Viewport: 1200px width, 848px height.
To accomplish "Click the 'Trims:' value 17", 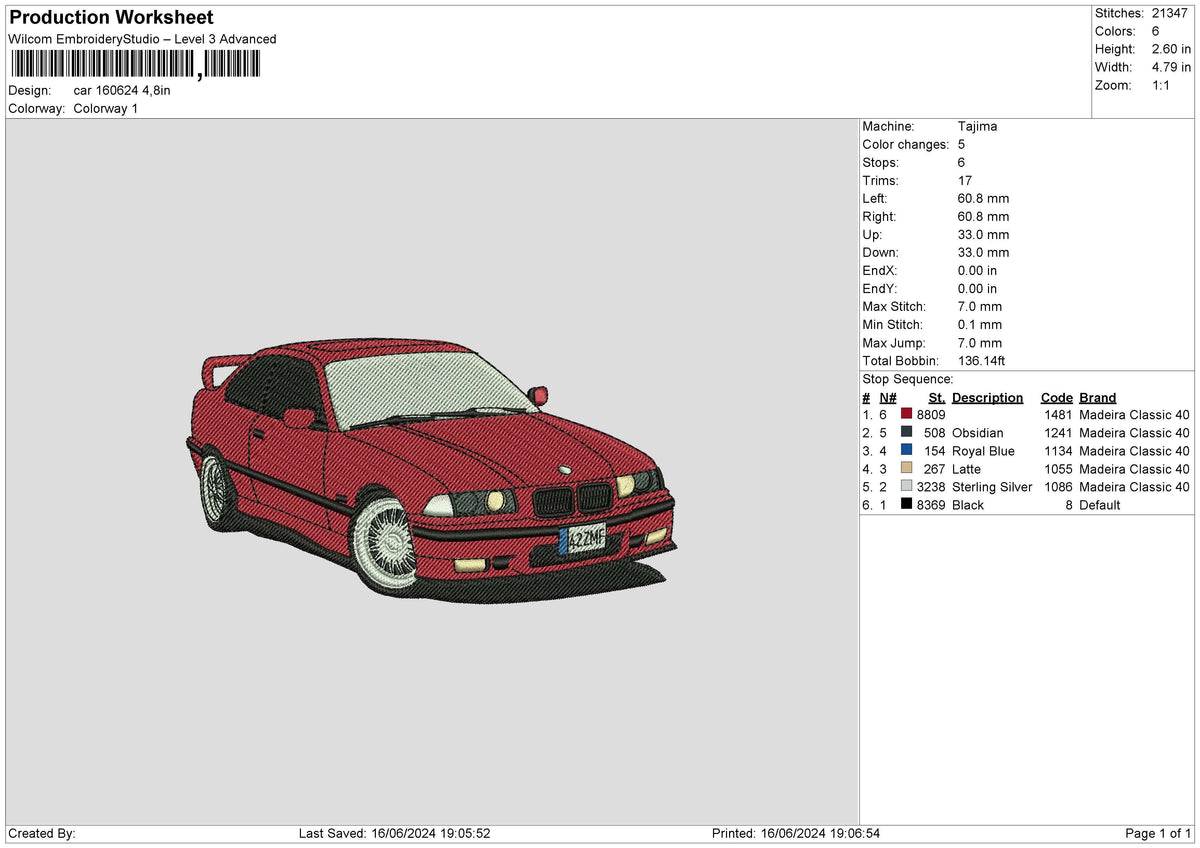I will 964,180.
